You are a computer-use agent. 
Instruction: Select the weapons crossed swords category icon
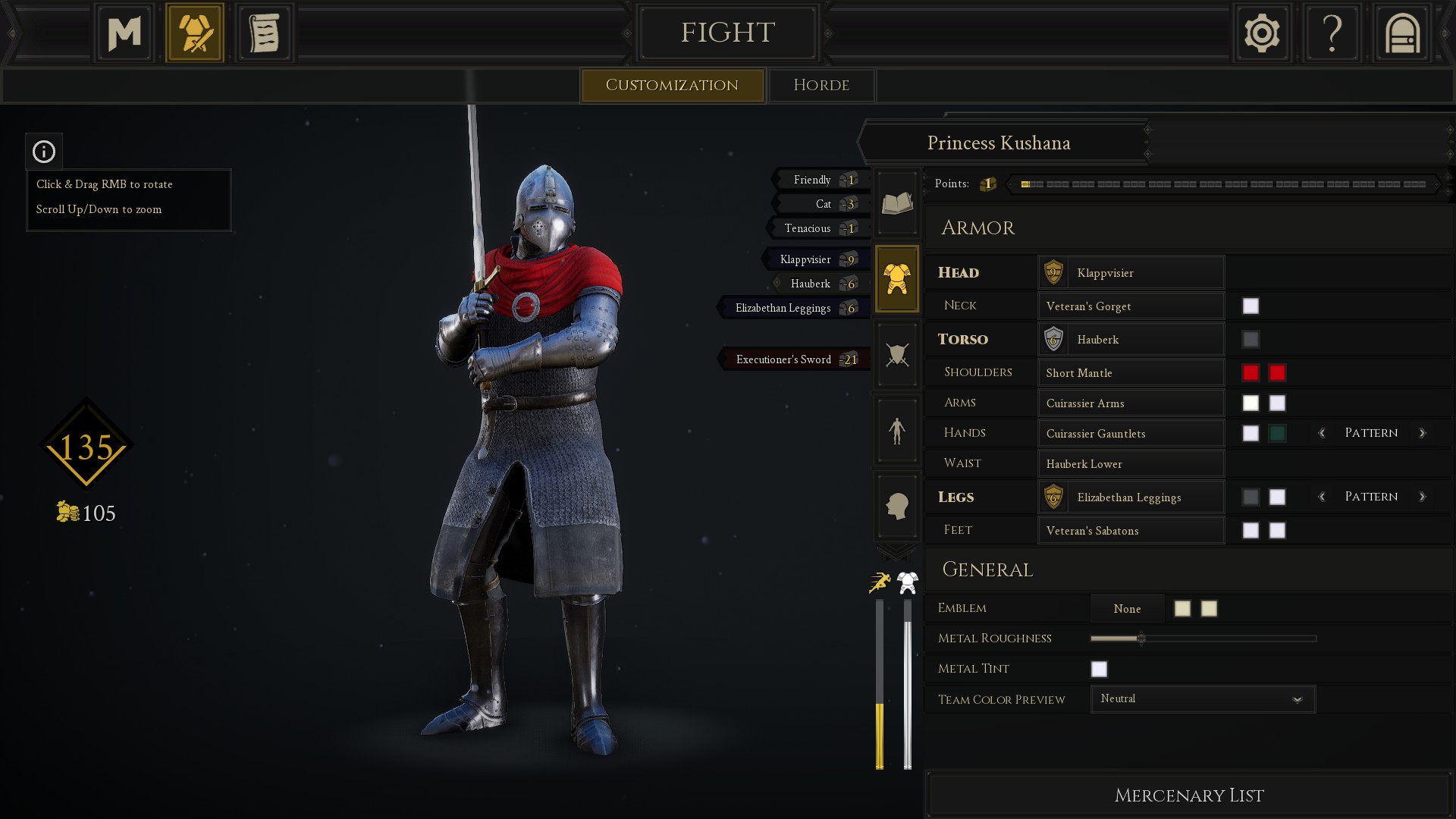(897, 354)
